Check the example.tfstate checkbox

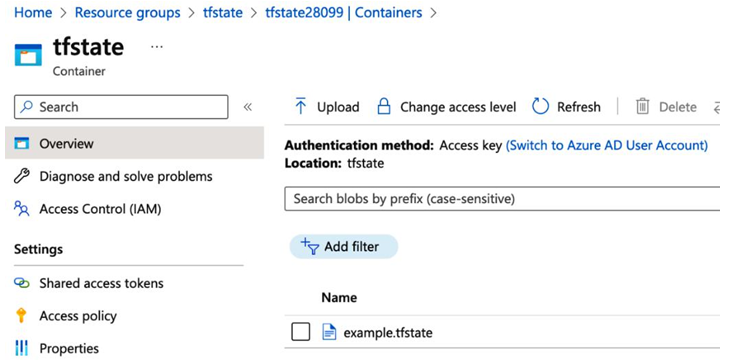300,332
